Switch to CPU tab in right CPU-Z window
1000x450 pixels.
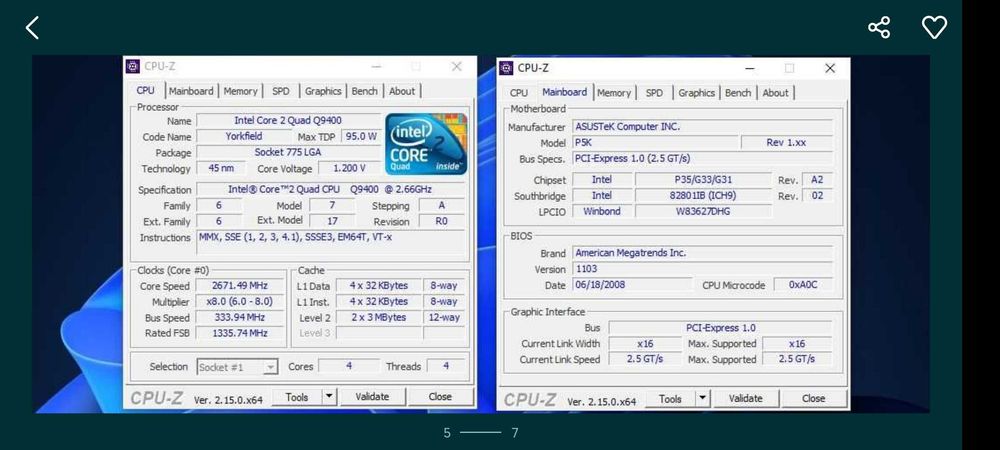click(519, 93)
